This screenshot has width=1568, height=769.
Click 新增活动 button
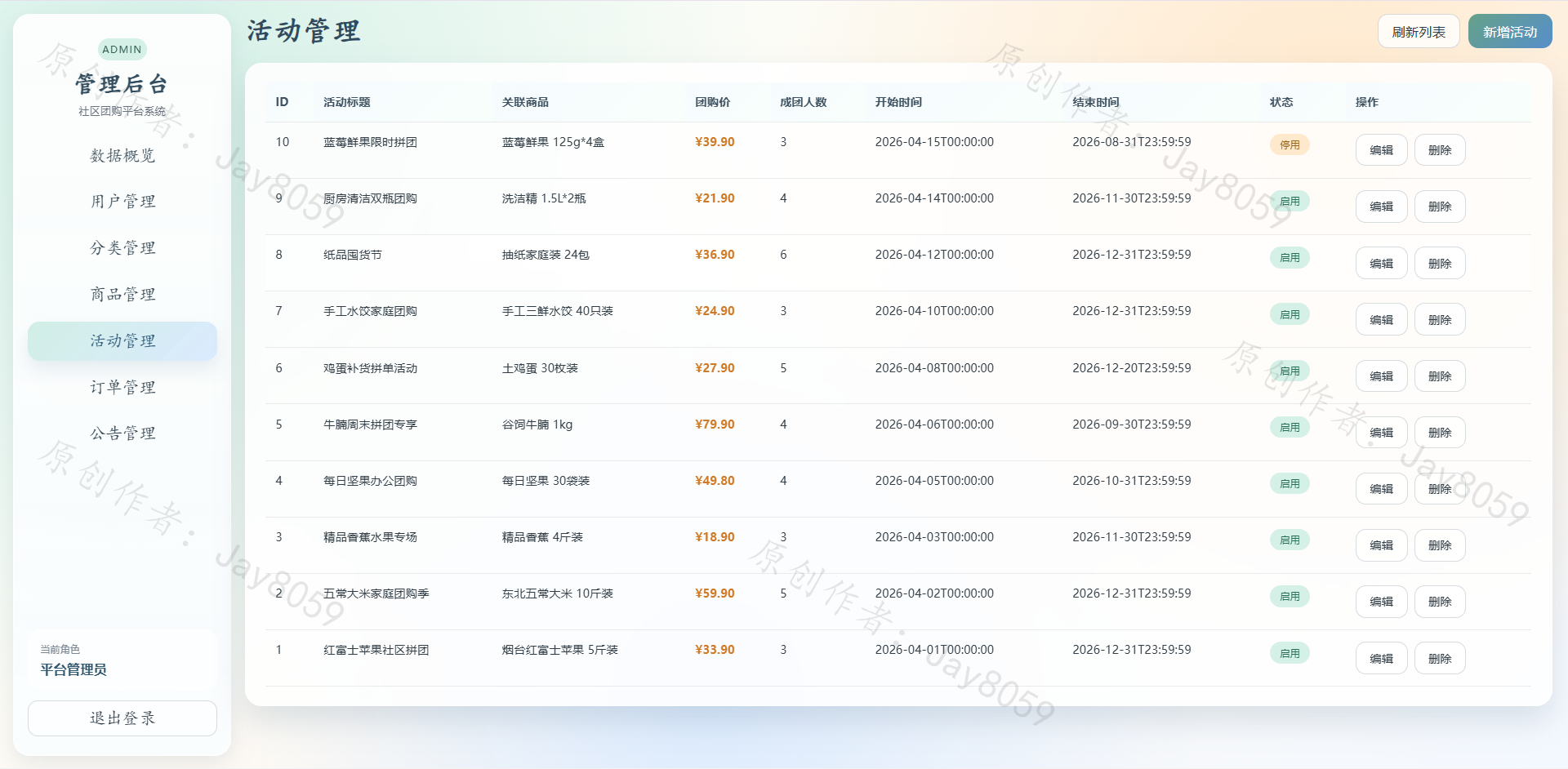pyautogui.click(x=1510, y=32)
